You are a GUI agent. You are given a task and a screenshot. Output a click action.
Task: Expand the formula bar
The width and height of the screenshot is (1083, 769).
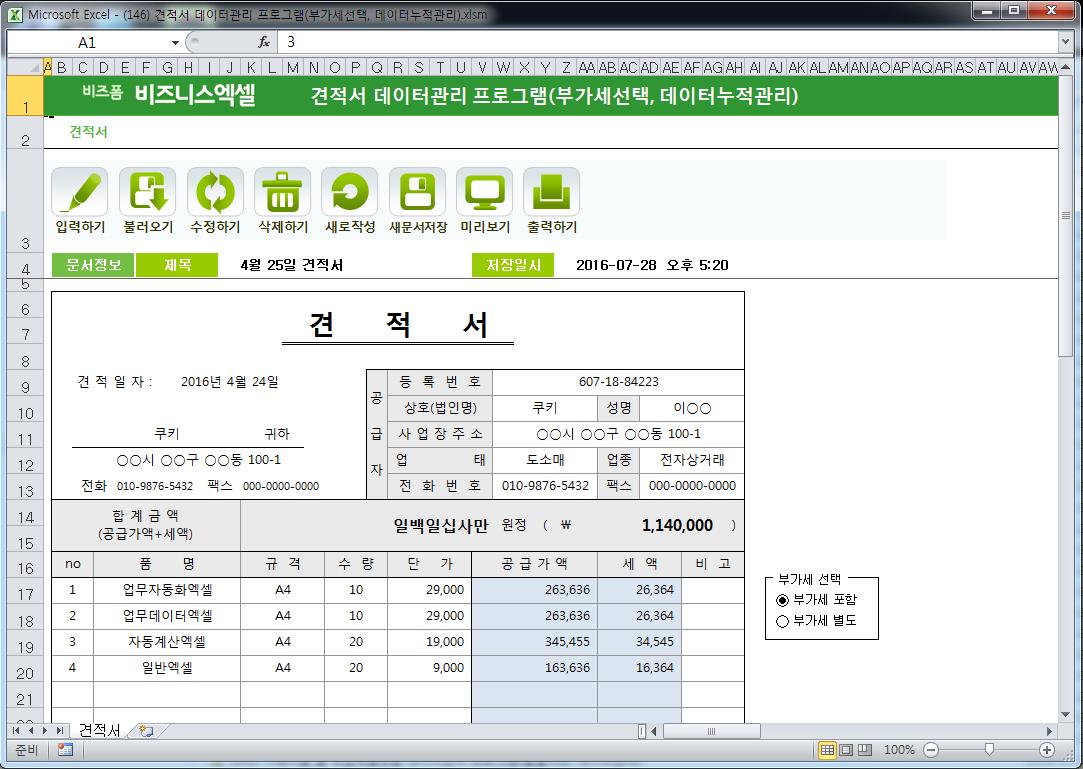1065,42
